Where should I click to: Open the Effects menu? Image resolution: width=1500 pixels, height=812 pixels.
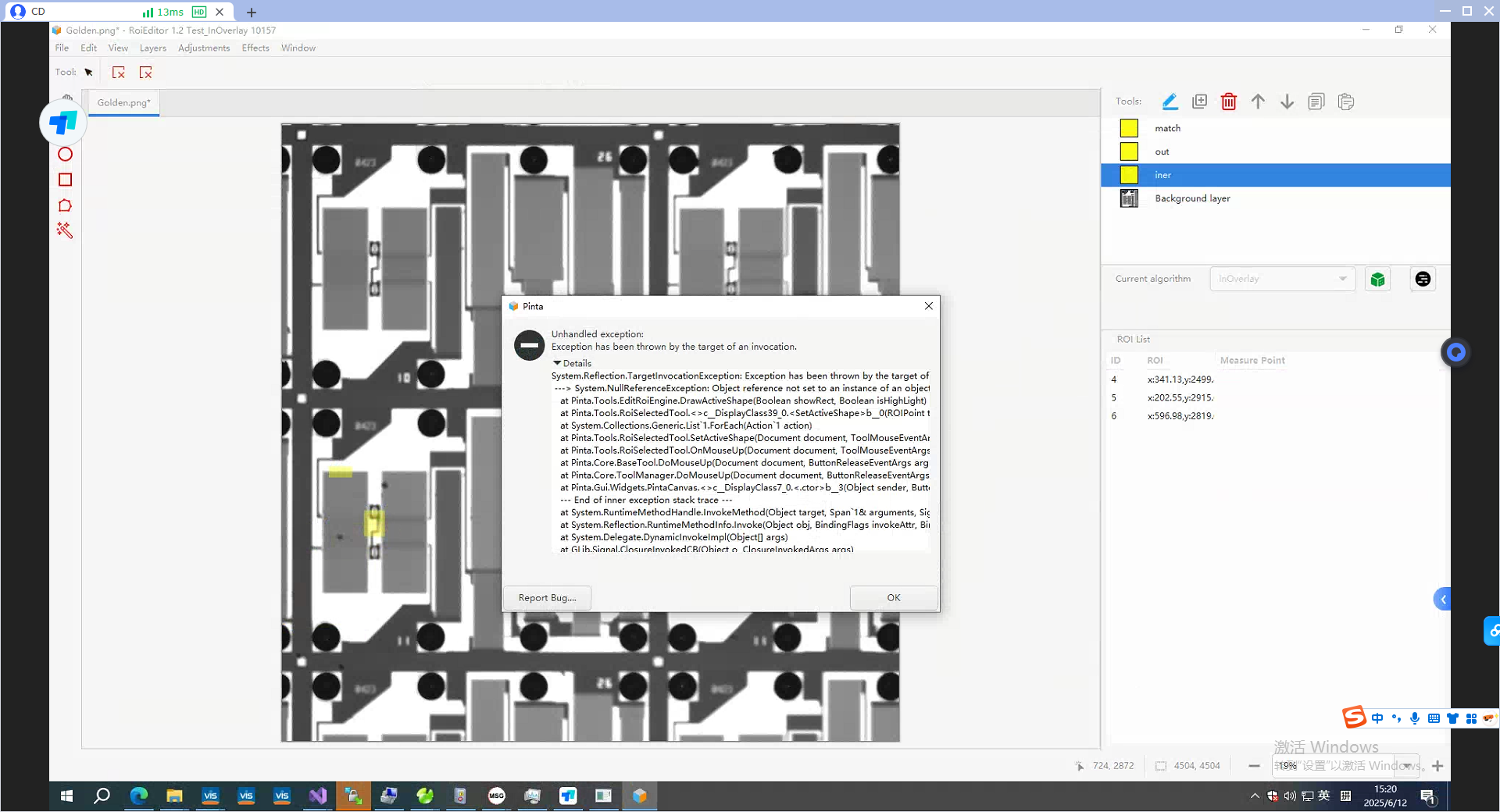(255, 48)
